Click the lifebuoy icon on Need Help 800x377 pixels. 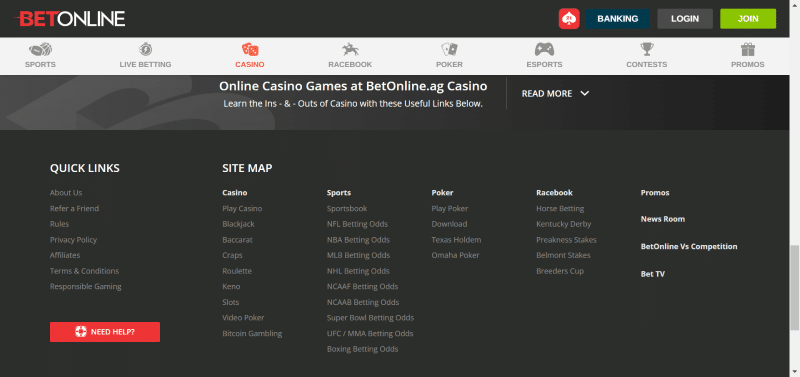81,332
